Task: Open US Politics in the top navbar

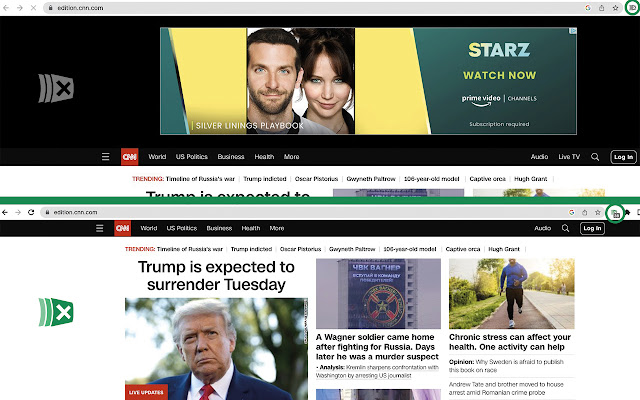Action: point(191,157)
